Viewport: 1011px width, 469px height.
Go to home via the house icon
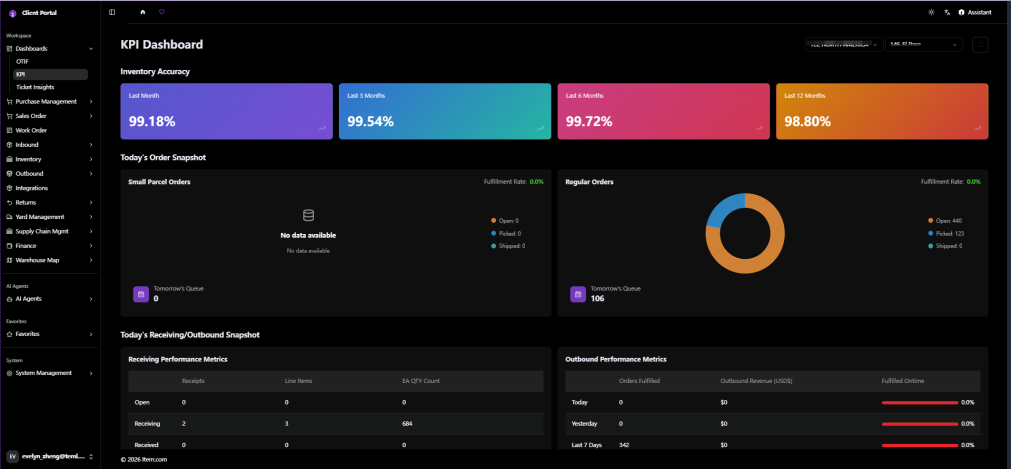142,12
